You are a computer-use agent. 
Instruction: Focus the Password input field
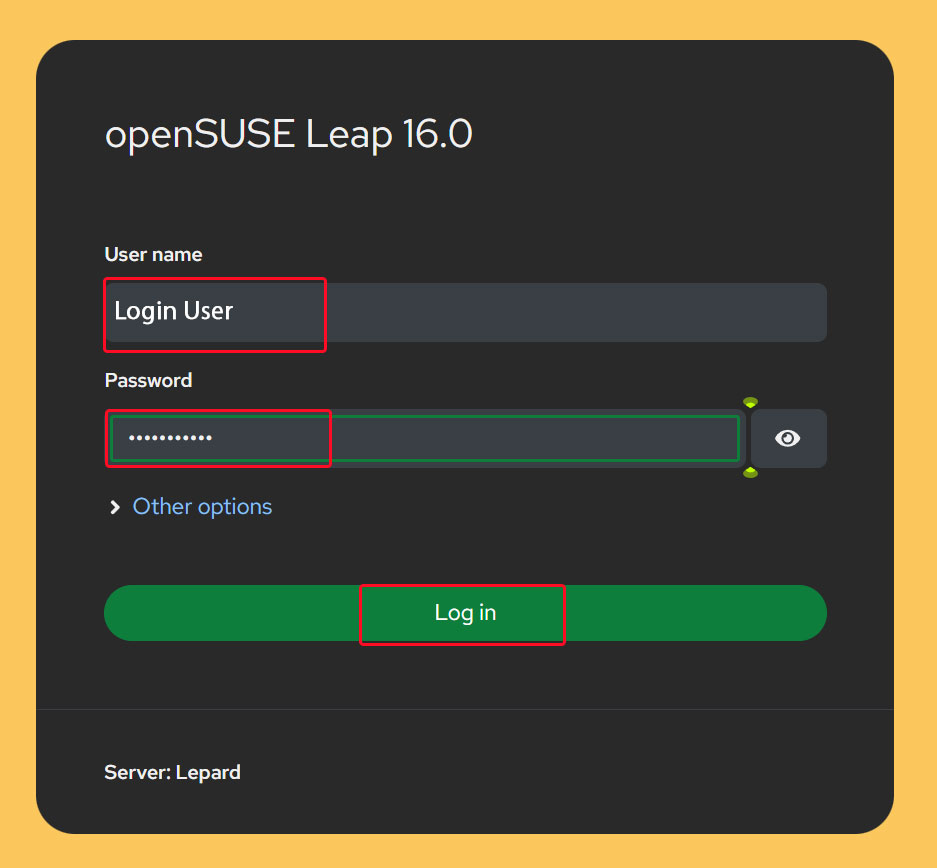[425, 438]
